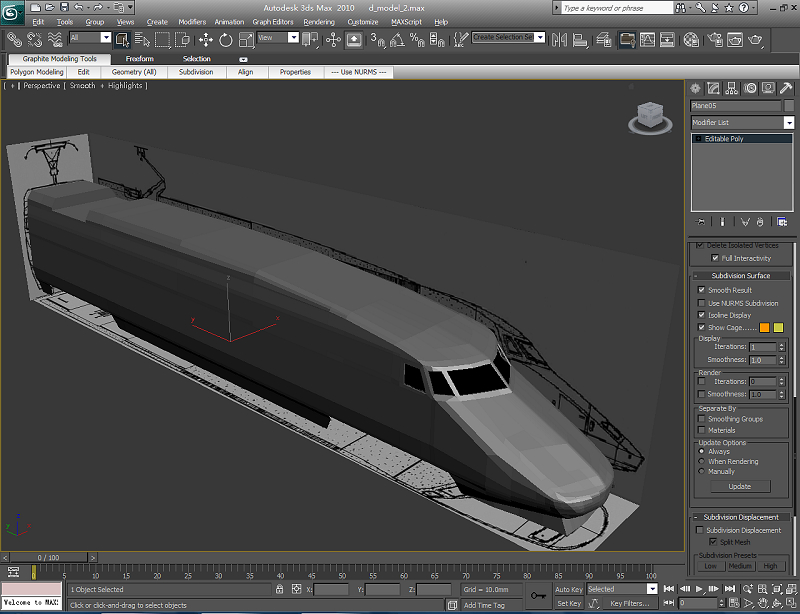Switch to the Freeform ribbon tab

tap(139, 59)
